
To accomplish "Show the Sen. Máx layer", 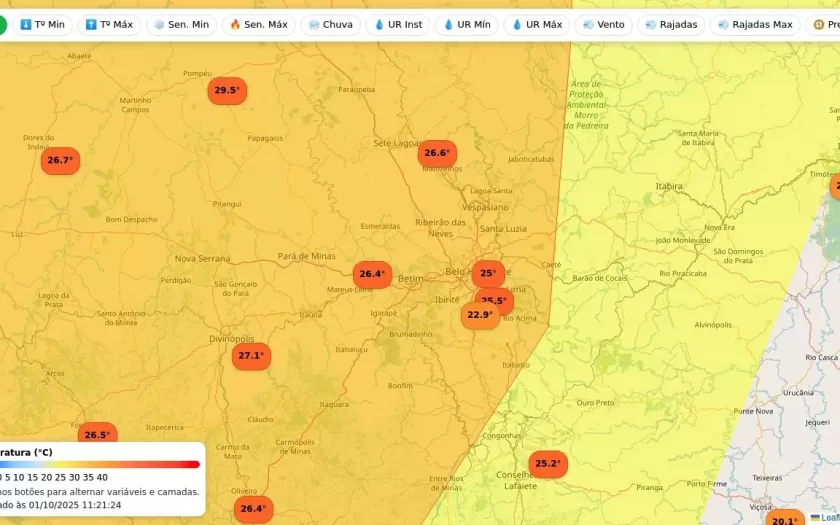I will 258,24.
